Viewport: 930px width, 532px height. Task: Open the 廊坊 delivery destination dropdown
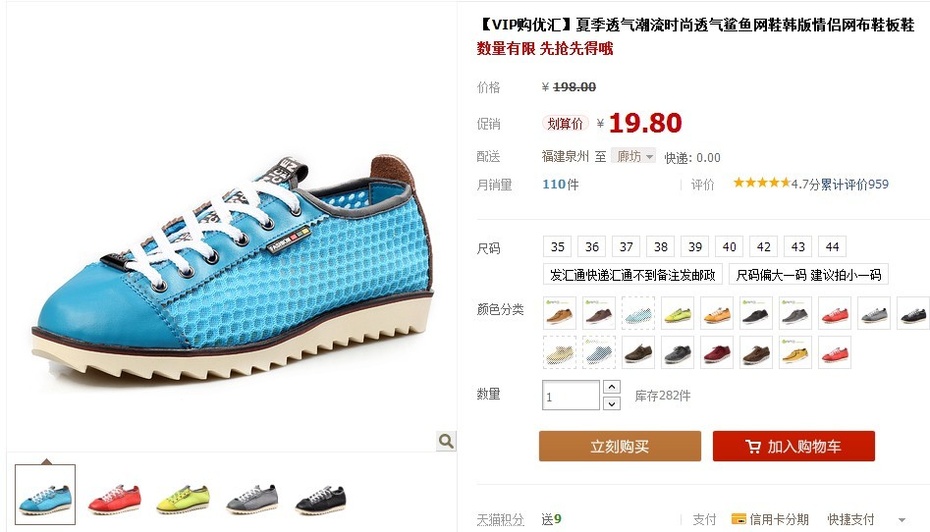coord(633,156)
